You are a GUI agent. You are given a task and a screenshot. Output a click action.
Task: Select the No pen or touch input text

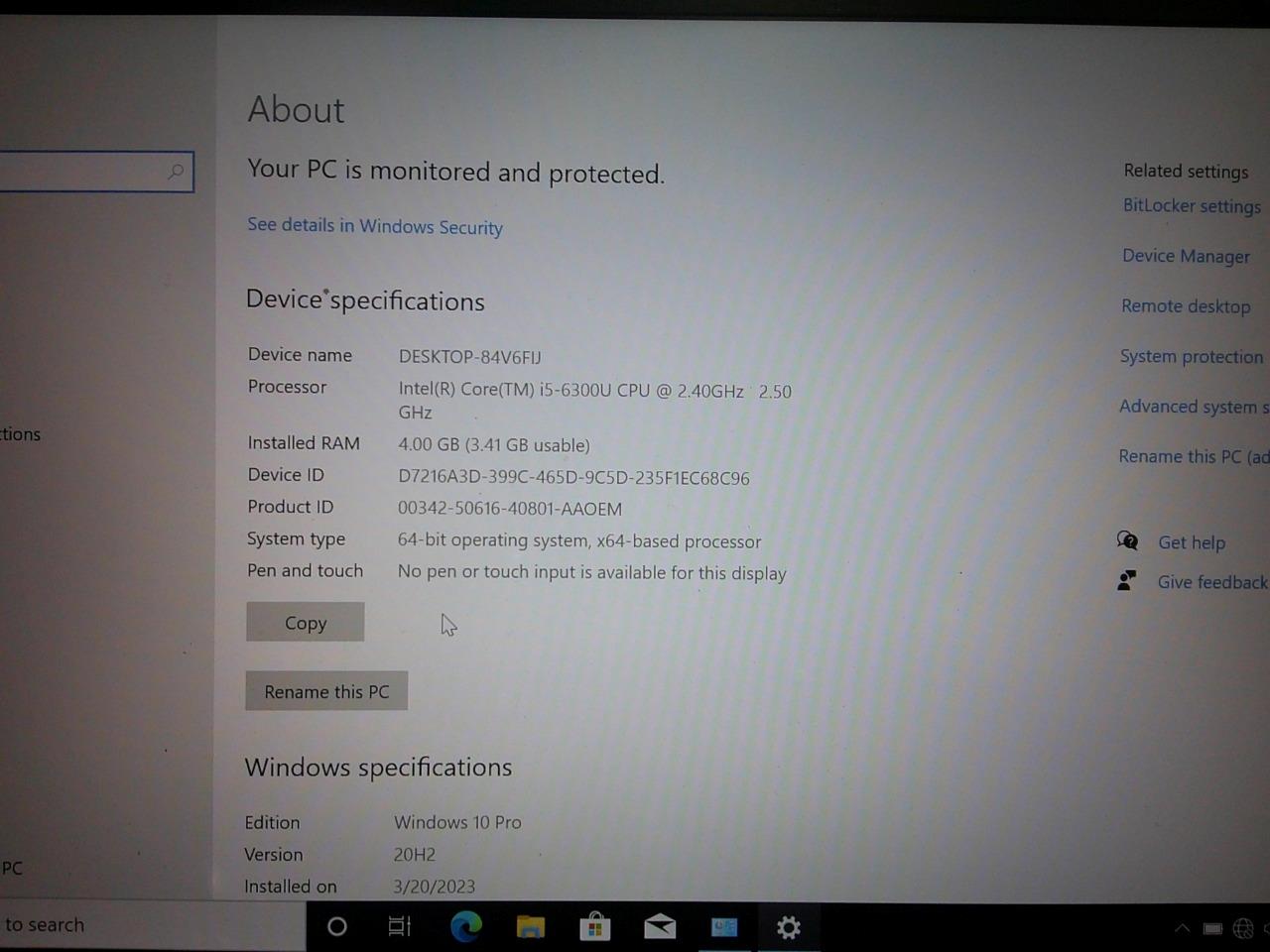coord(591,572)
